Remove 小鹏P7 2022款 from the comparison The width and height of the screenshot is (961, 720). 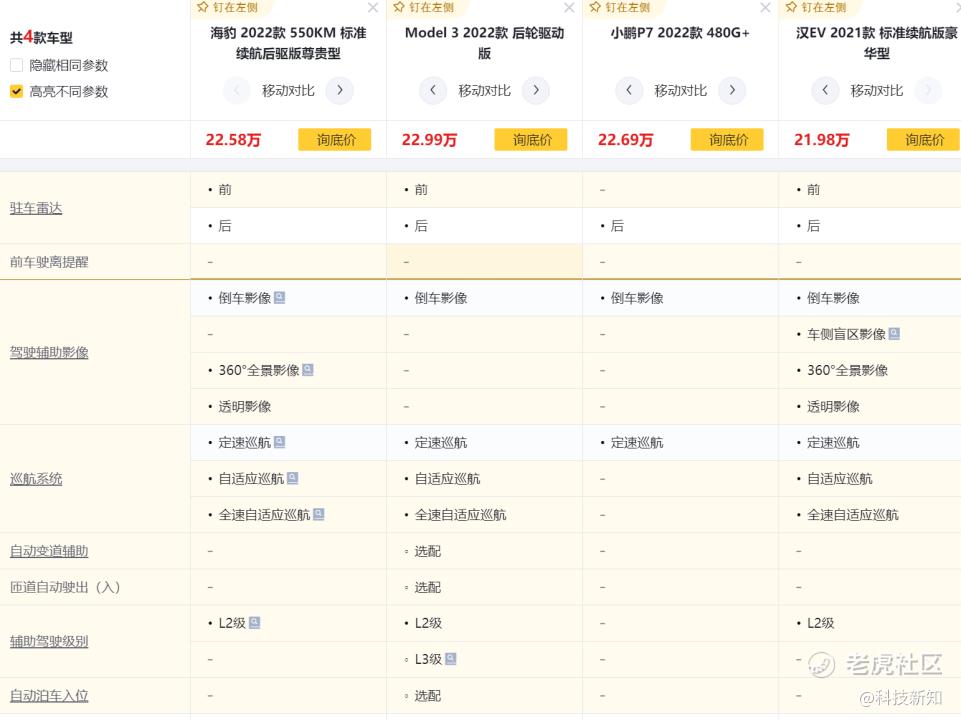pos(765,7)
